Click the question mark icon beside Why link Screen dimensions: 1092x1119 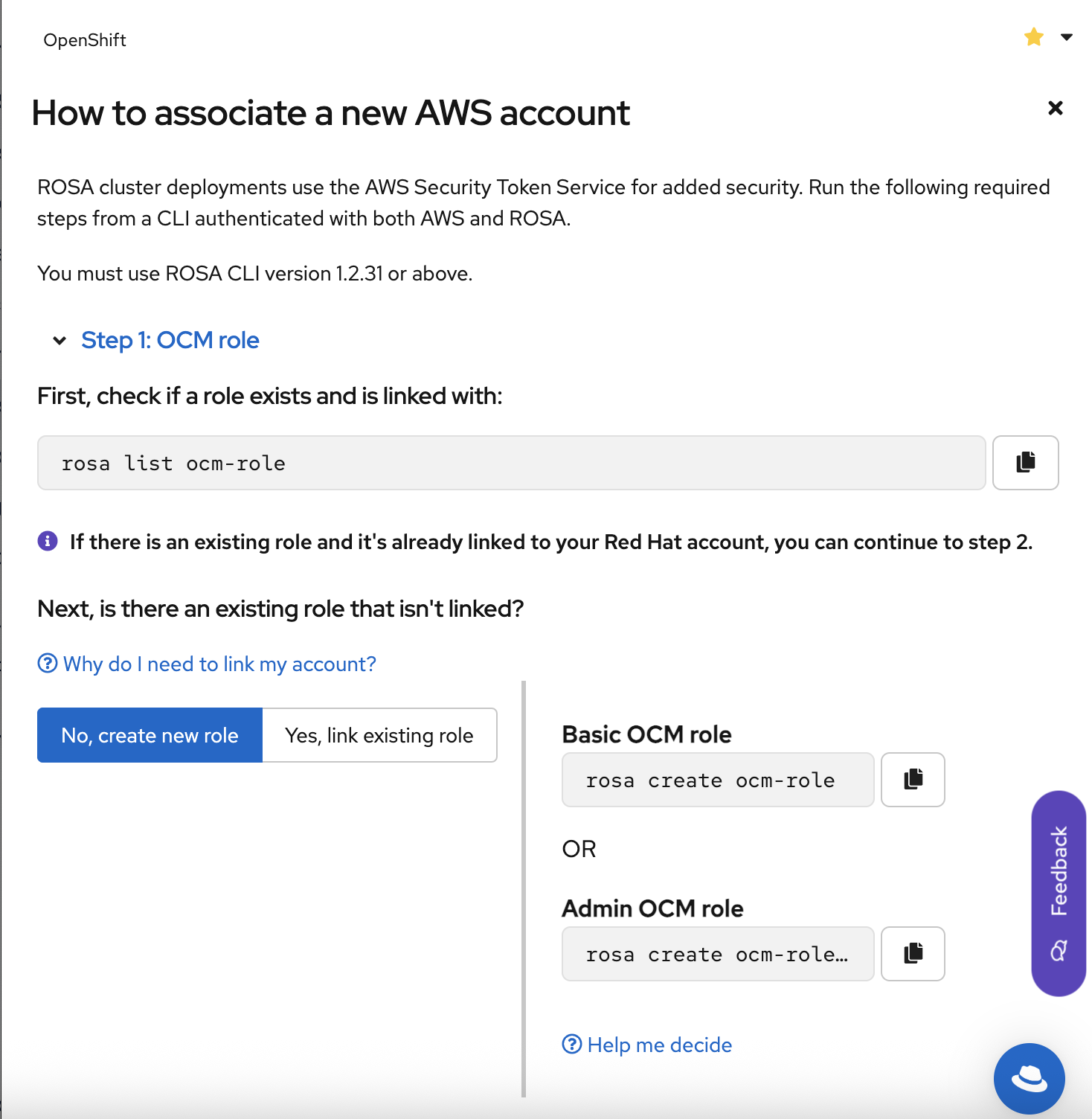pos(48,663)
